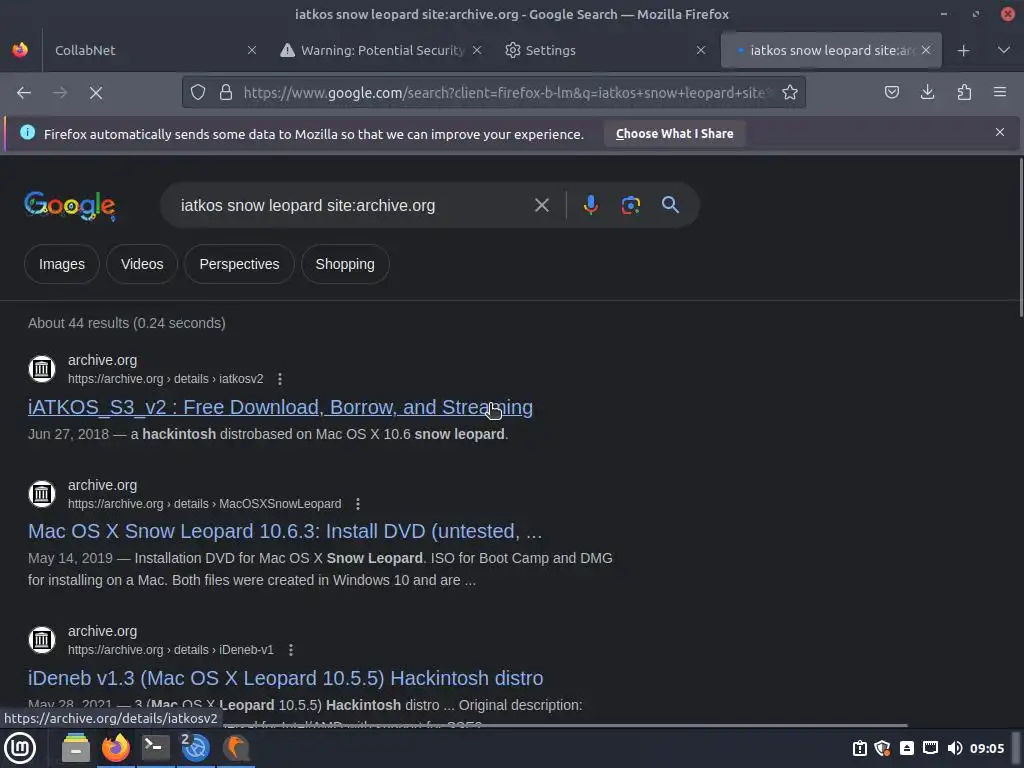
Task: Close the CollabNet tab
Action: click(x=251, y=50)
